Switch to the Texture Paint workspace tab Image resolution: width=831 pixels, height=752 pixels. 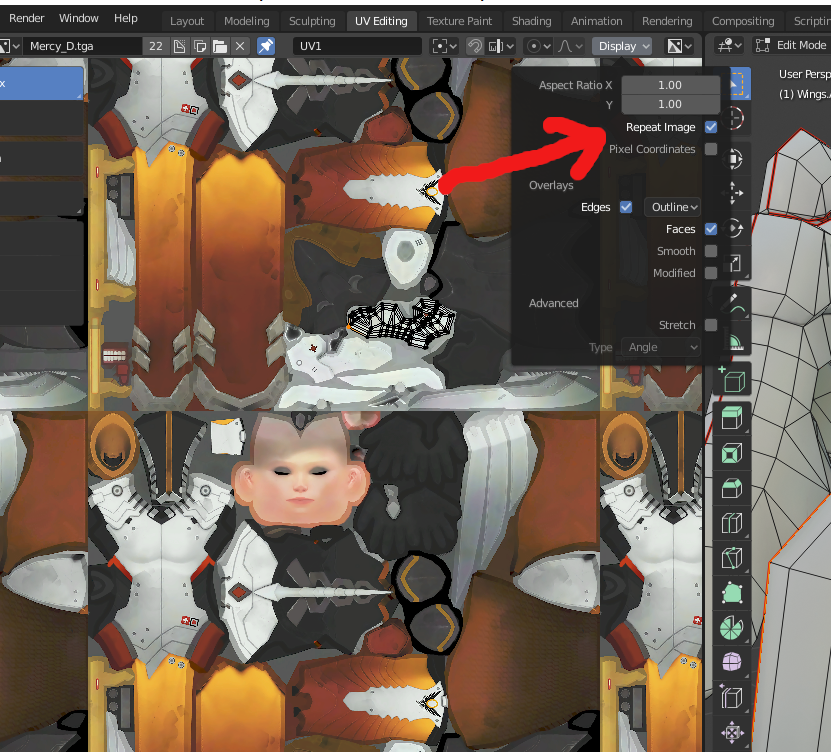459,21
